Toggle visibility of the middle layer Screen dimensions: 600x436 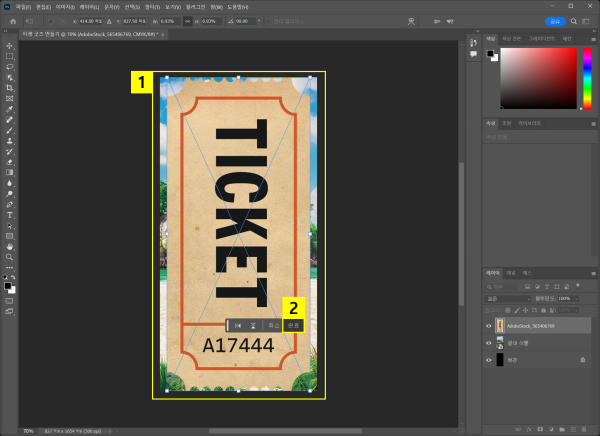point(488,342)
